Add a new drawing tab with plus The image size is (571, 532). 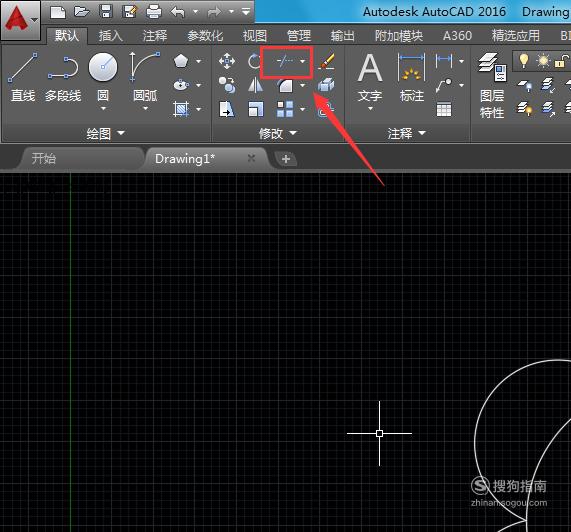point(286,159)
